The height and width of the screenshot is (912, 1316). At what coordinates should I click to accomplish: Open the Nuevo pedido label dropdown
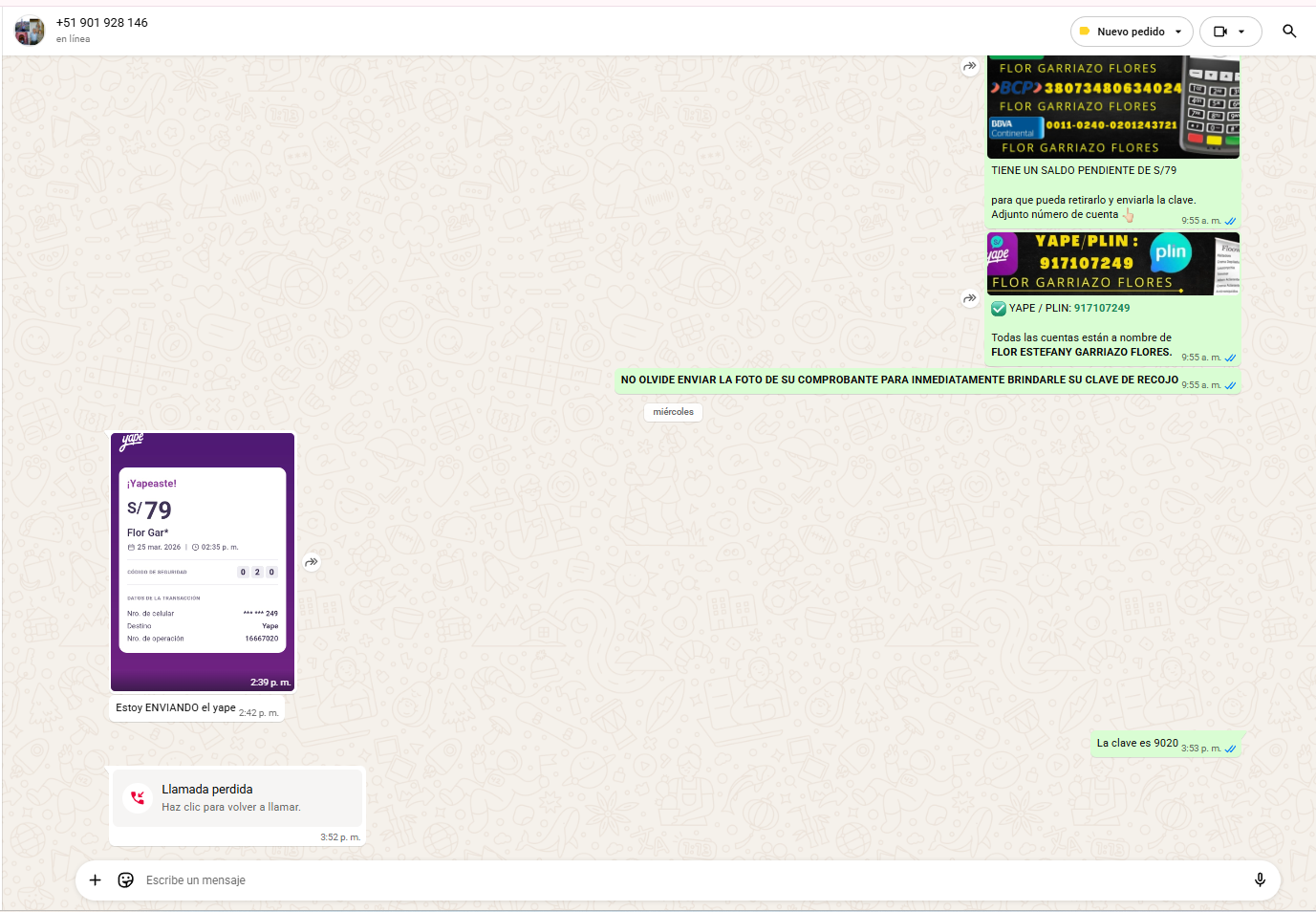click(x=1132, y=32)
